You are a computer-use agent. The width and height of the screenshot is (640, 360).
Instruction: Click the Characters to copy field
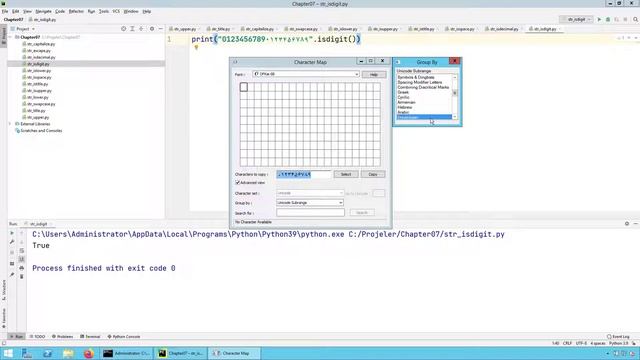[x=304, y=174]
